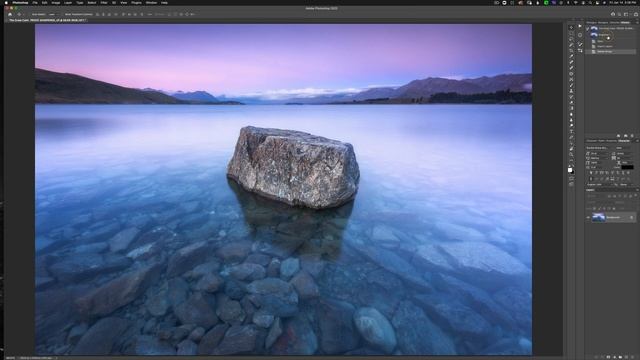The width and height of the screenshot is (640, 360).
Task: Toggle Faux Italic in Character panel
Action: [x=596, y=172]
